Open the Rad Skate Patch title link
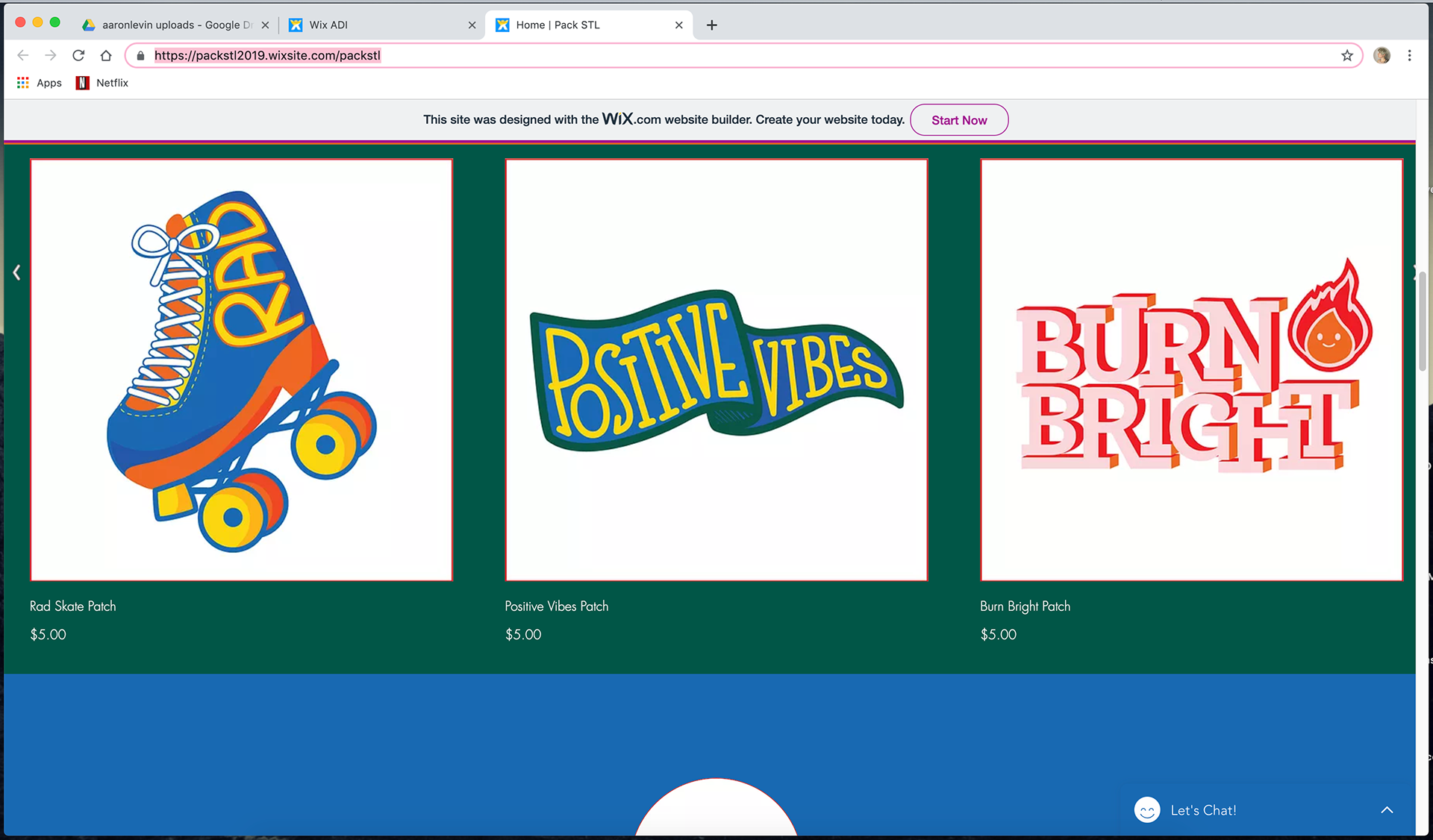 tap(73, 607)
